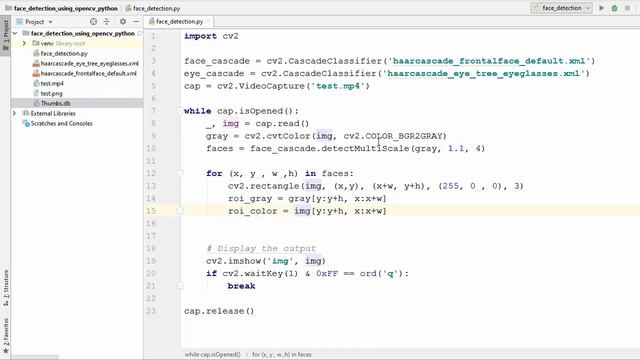640x360 pixels.
Task: Close the face_detection.py tab
Action: coord(208,21)
